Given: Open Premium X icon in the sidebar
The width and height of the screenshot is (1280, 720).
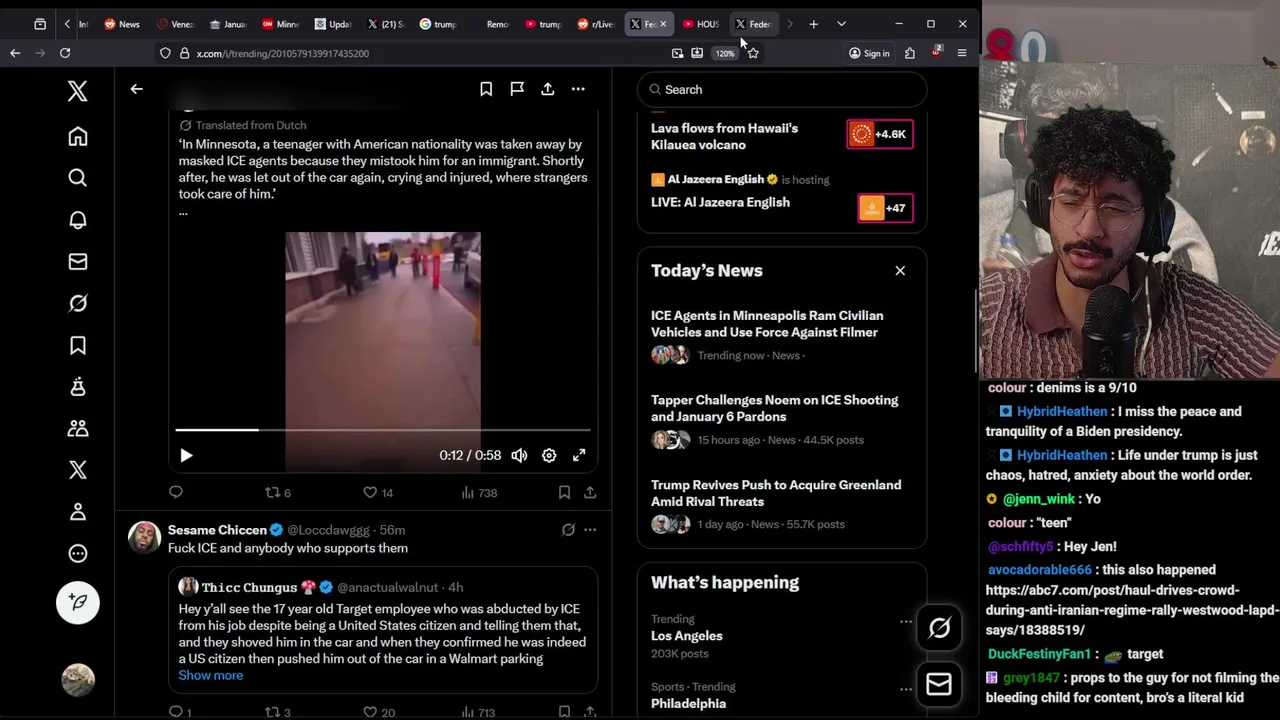Looking at the screenshot, I should (x=78, y=470).
